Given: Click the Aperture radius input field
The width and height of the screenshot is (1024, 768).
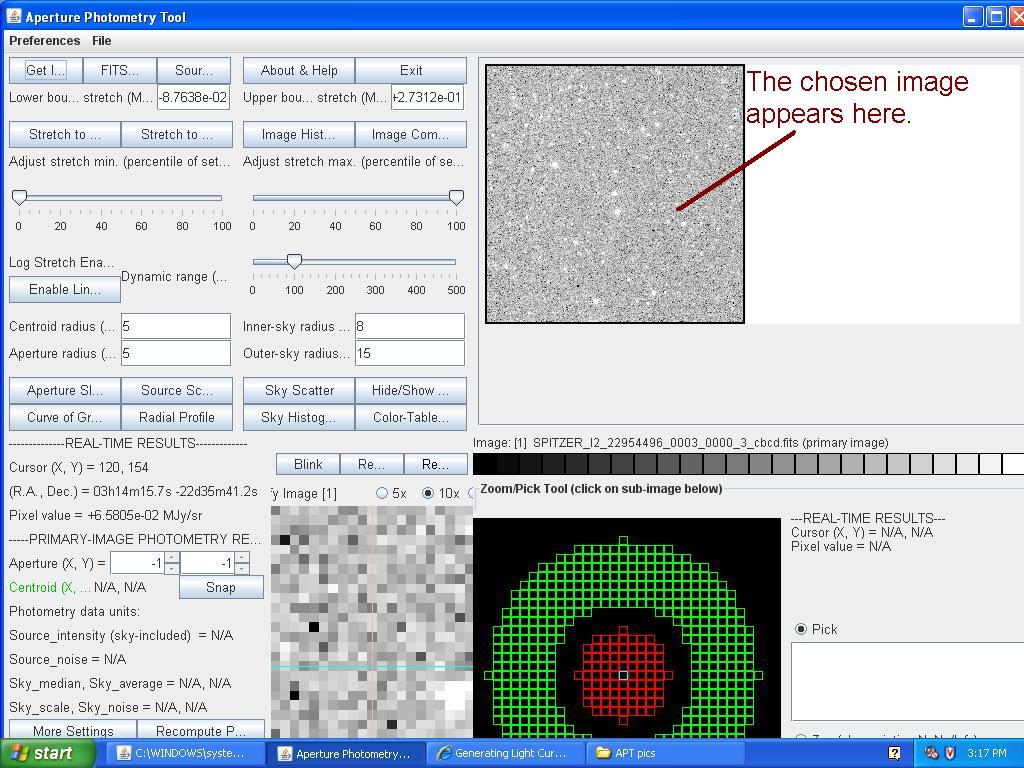Looking at the screenshot, I should click(175, 353).
